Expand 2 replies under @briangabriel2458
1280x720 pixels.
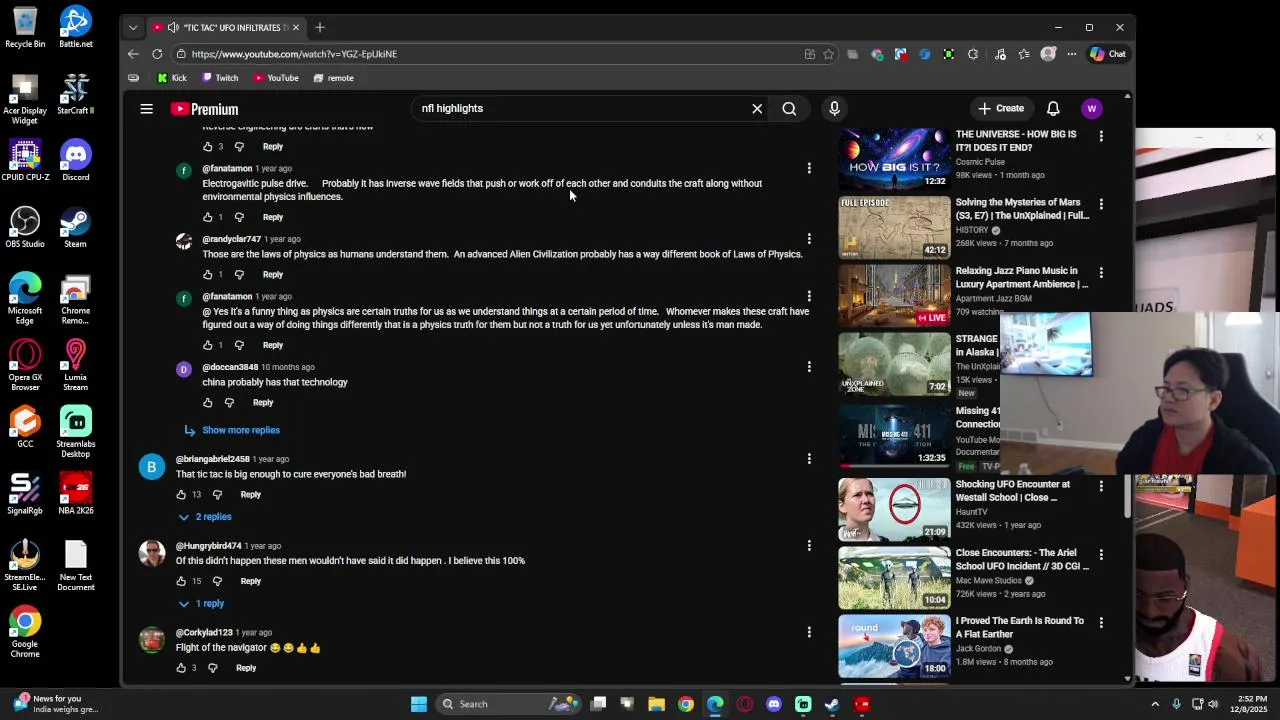pyautogui.click(x=205, y=517)
